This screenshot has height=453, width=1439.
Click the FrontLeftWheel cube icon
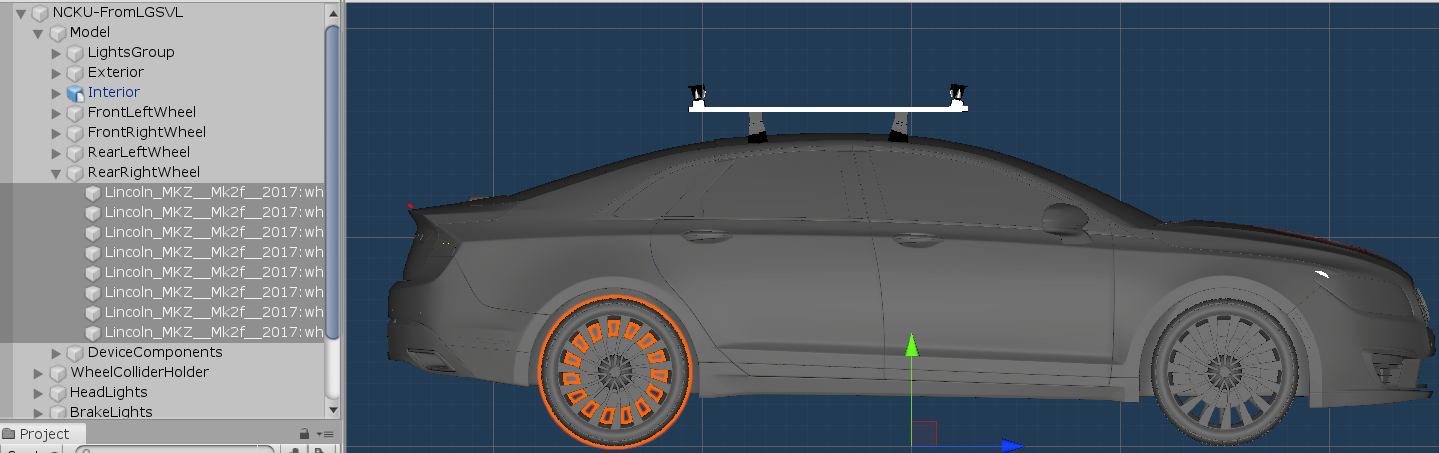pos(75,113)
